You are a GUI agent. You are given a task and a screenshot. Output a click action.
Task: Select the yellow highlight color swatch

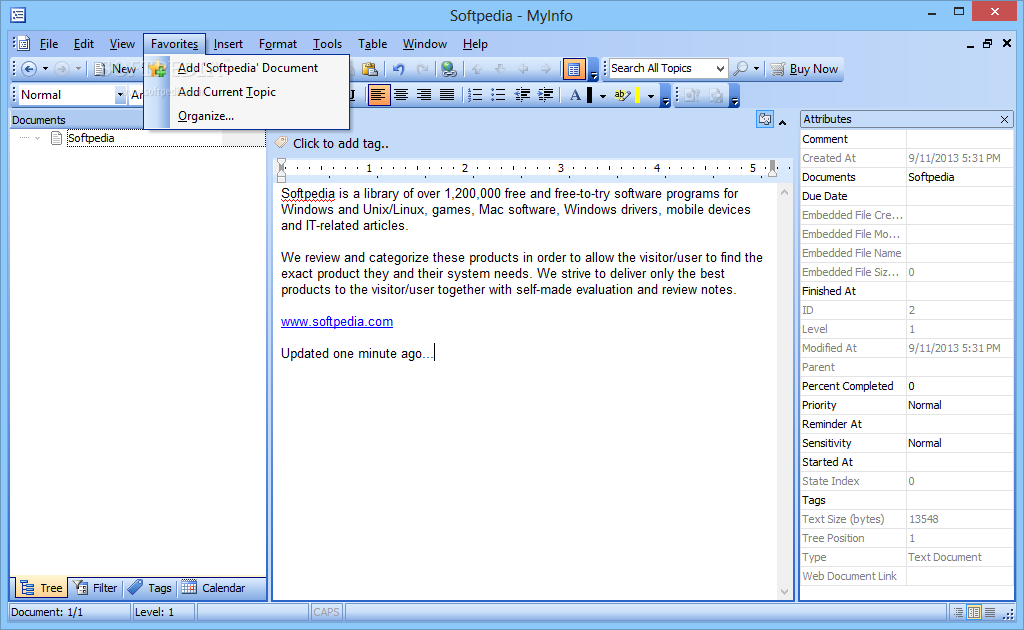(x=637, y=95)
